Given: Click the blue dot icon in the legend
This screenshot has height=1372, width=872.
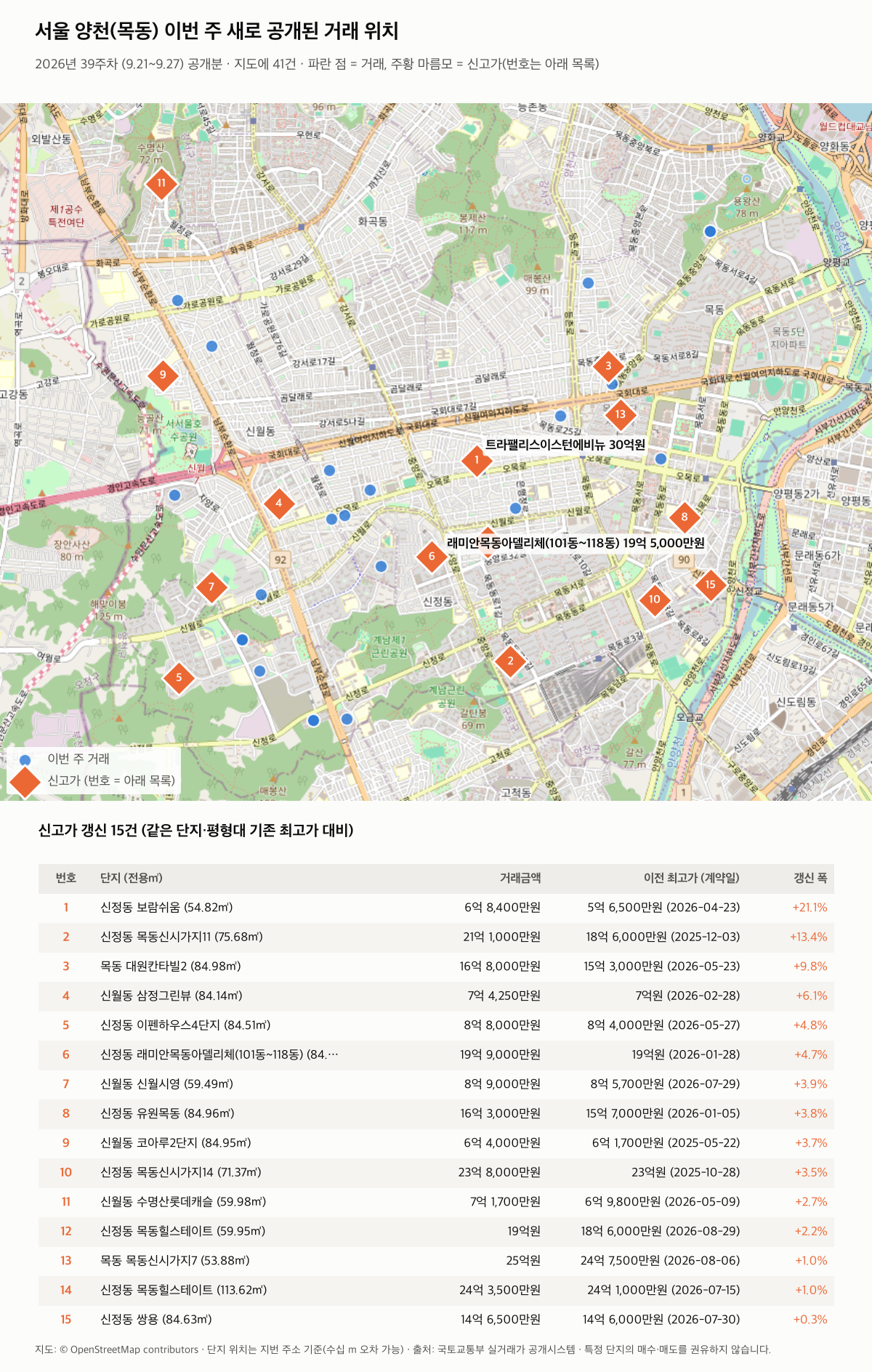Looking at the screenshot, I should (25, 759).
